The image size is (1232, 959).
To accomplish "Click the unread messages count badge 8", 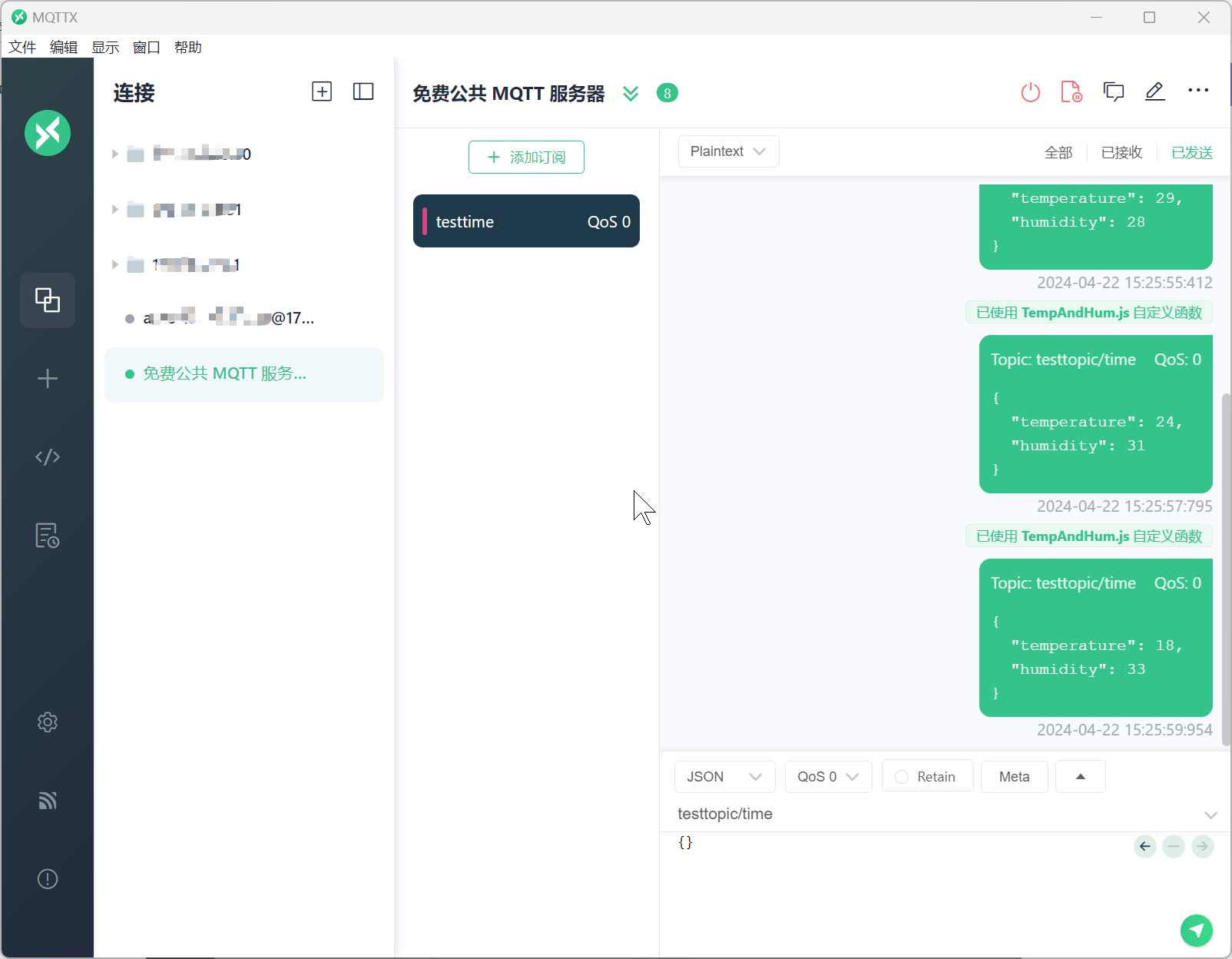I will [x=667, y=93].
